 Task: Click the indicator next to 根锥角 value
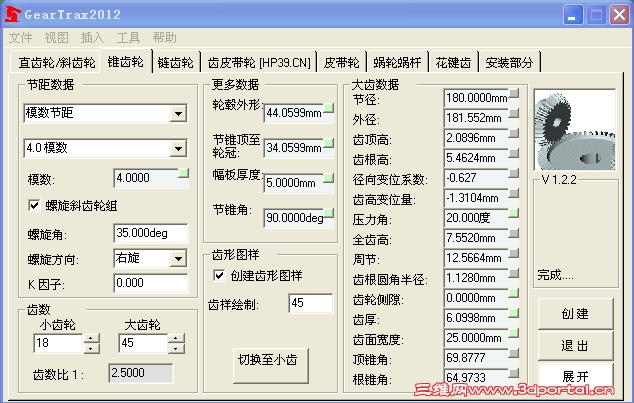pos(514,373)
